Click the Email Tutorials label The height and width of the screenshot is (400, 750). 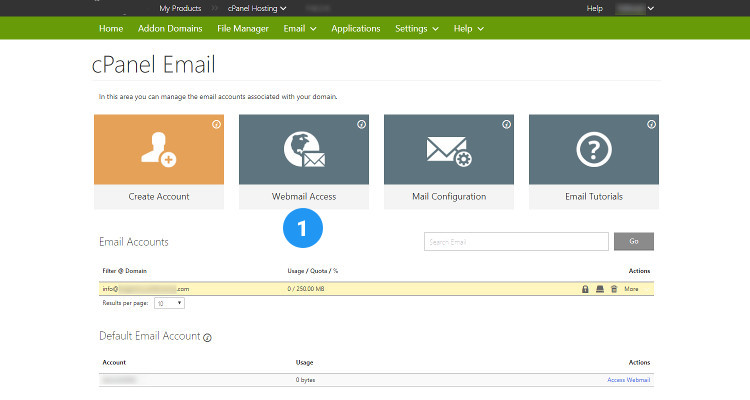[x=594, y=197]
